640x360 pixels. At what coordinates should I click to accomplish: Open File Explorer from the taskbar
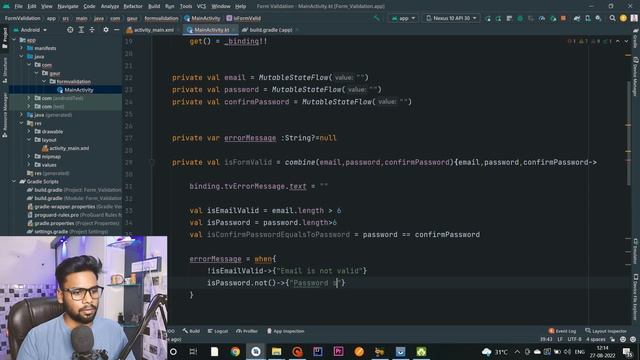(276, 351)
